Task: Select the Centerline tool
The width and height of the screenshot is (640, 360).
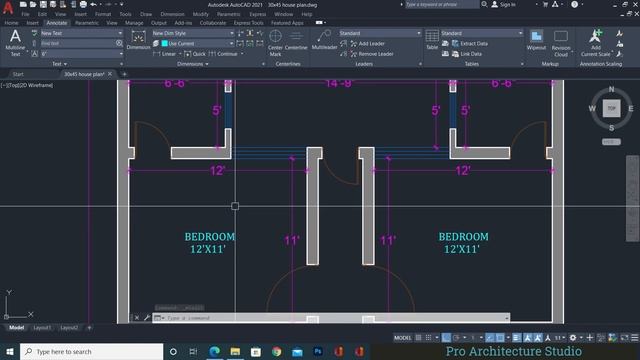Action: pyautogui.click(x=296, y=40)
